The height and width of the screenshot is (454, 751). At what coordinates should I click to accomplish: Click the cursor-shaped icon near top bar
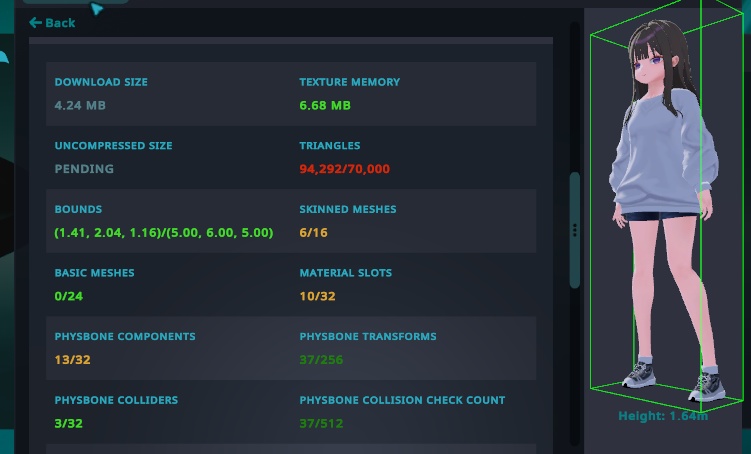coord(96,8)
